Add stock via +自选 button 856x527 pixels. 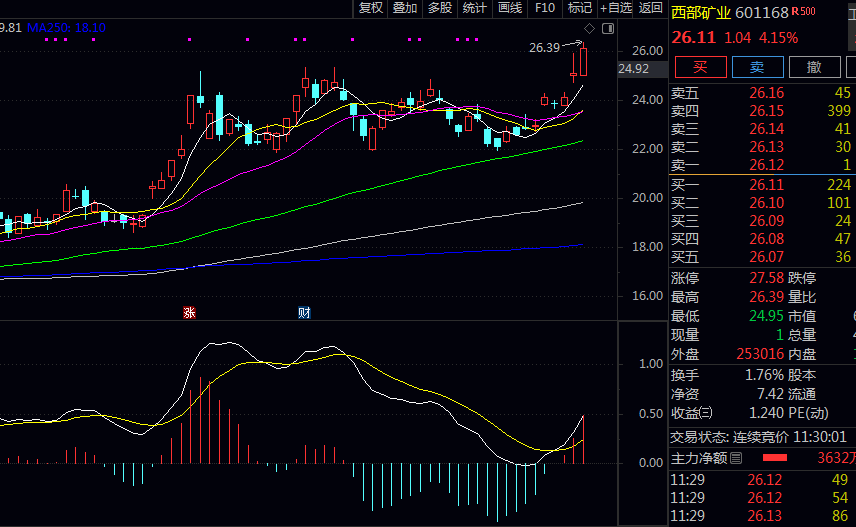coord(615,8)
